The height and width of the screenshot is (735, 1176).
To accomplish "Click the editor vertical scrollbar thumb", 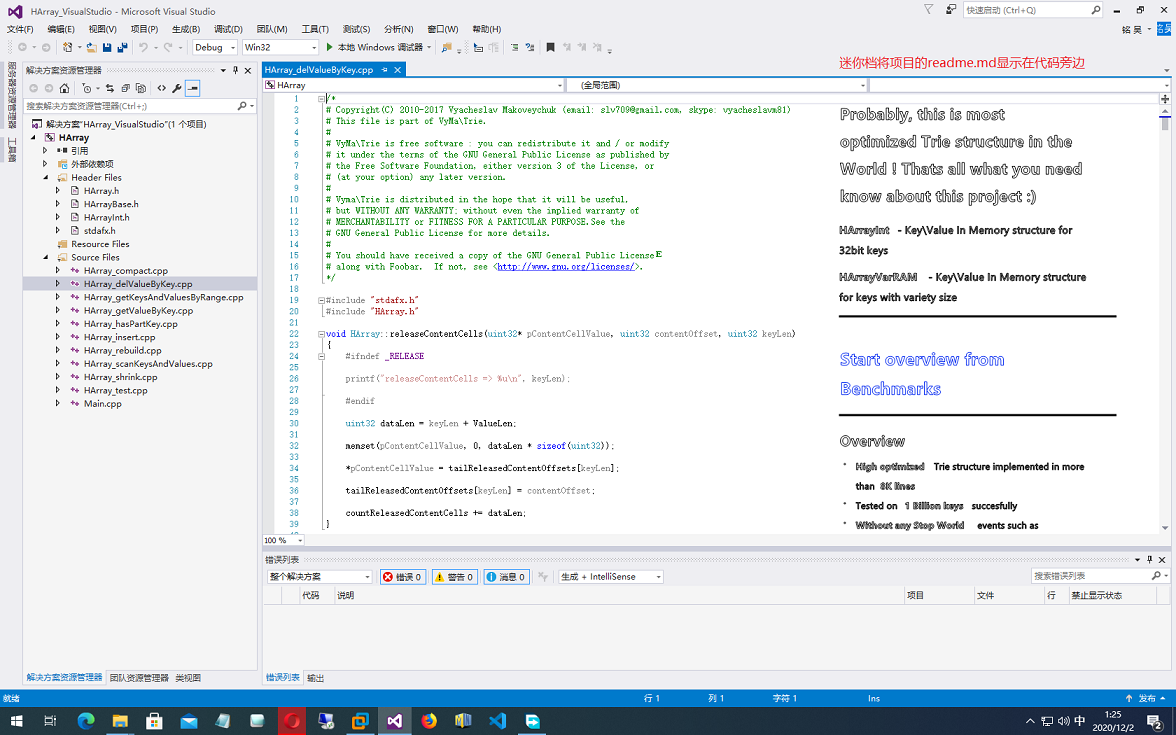I will pyautogui.click(x=1165, y=122).
